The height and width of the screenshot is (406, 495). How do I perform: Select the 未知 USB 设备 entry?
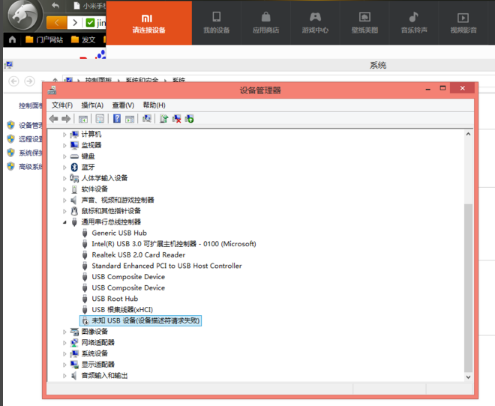[x=141, y=321]
